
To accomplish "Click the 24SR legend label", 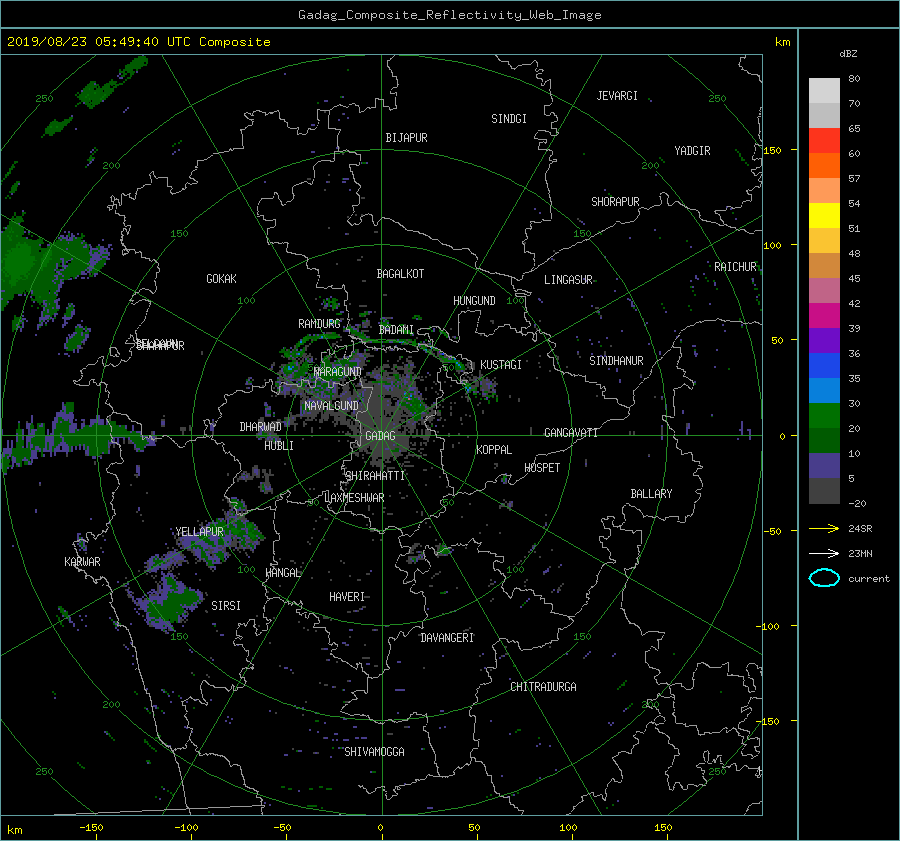I will pos(860,529).
